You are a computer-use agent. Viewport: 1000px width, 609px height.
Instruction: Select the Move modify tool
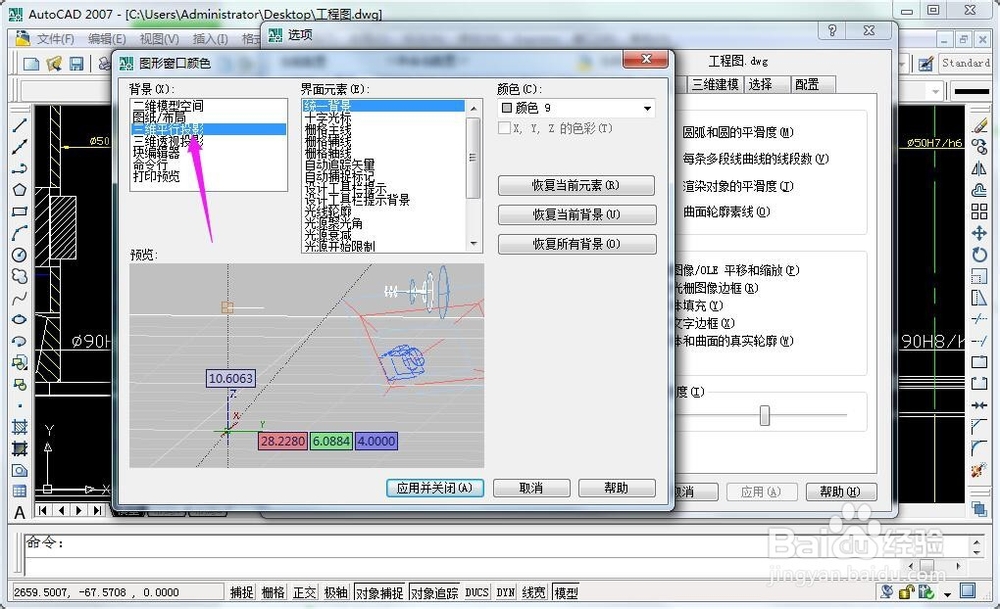pos(980,233)
